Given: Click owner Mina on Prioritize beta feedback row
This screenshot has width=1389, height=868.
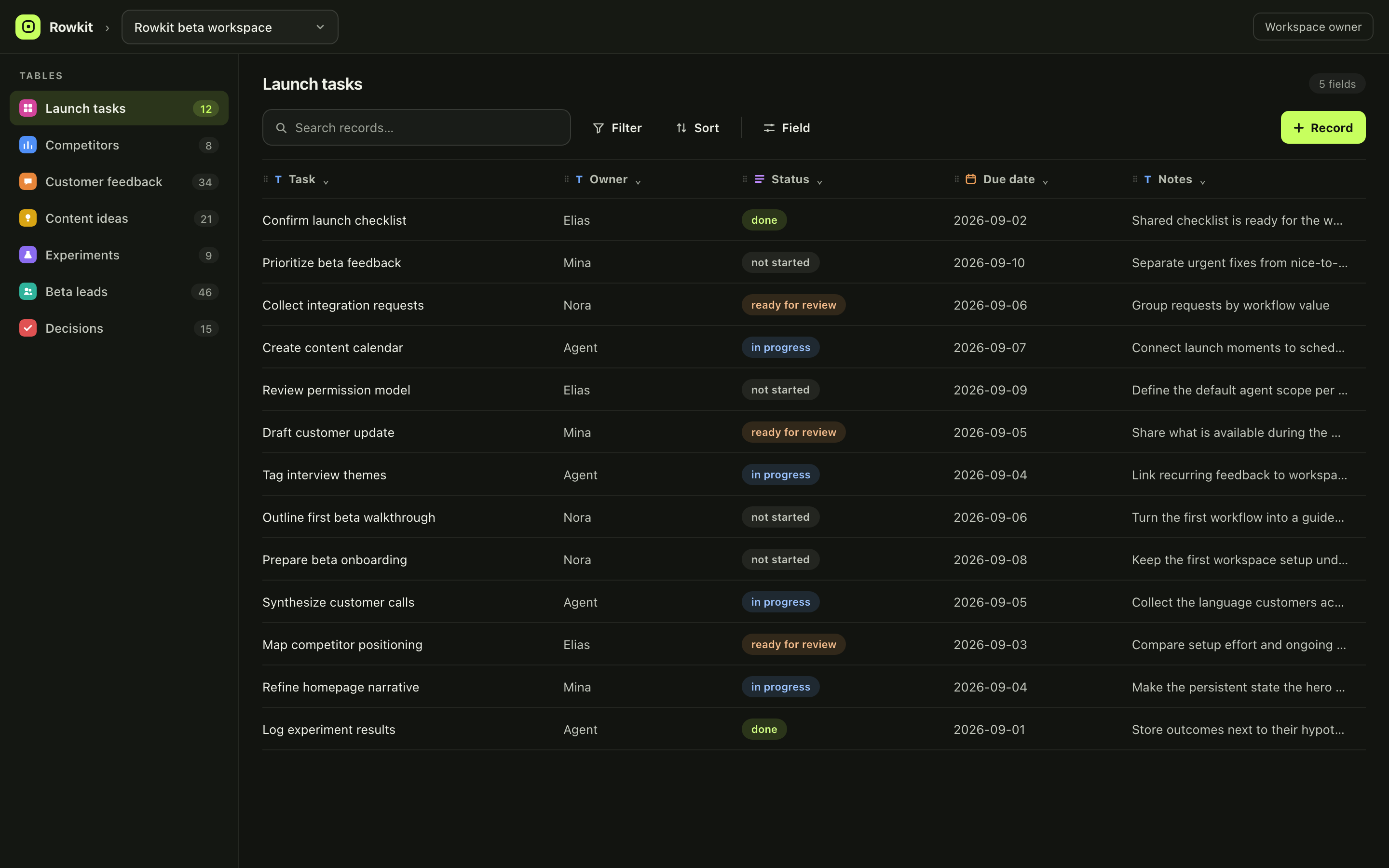Looking at the screenshot, I should 577,263.
